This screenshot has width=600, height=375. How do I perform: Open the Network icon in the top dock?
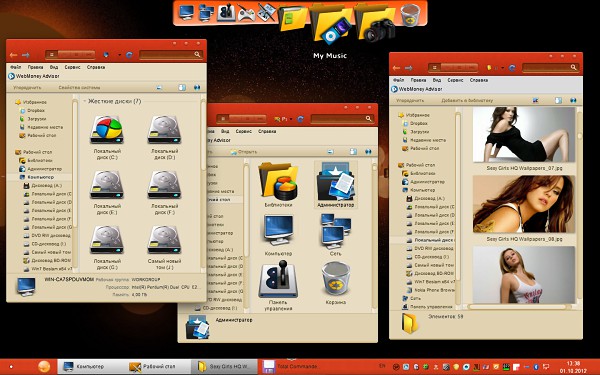click(x=206, y=13)
